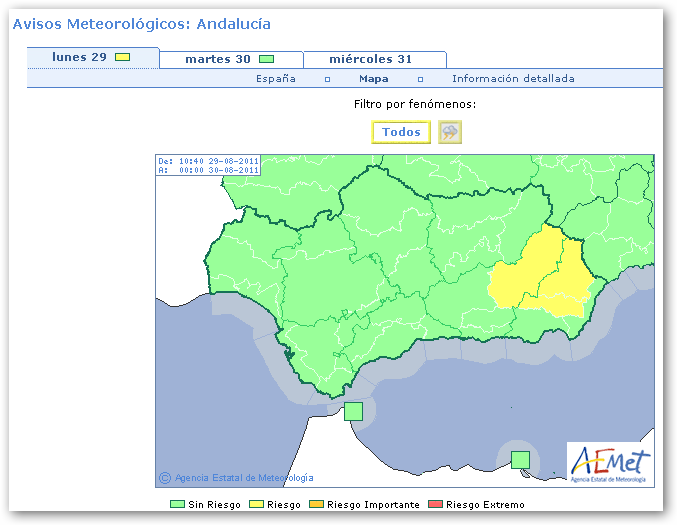Click the Melilla green square on map
Viewport: 677px width, 525px height.
[x=520, y=459]
